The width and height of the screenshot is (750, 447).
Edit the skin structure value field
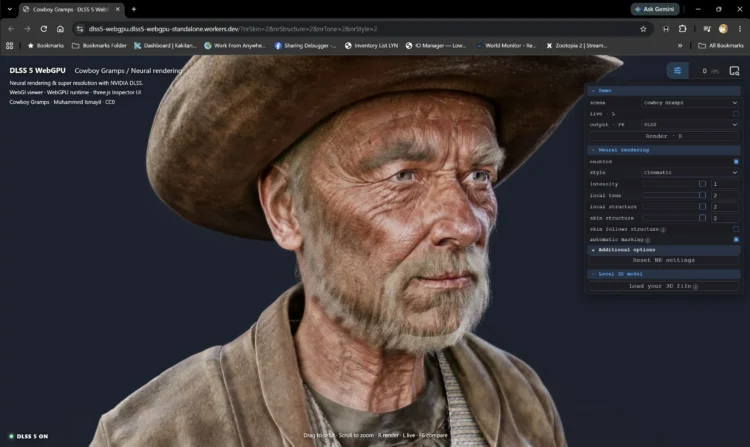pos(725,218)
